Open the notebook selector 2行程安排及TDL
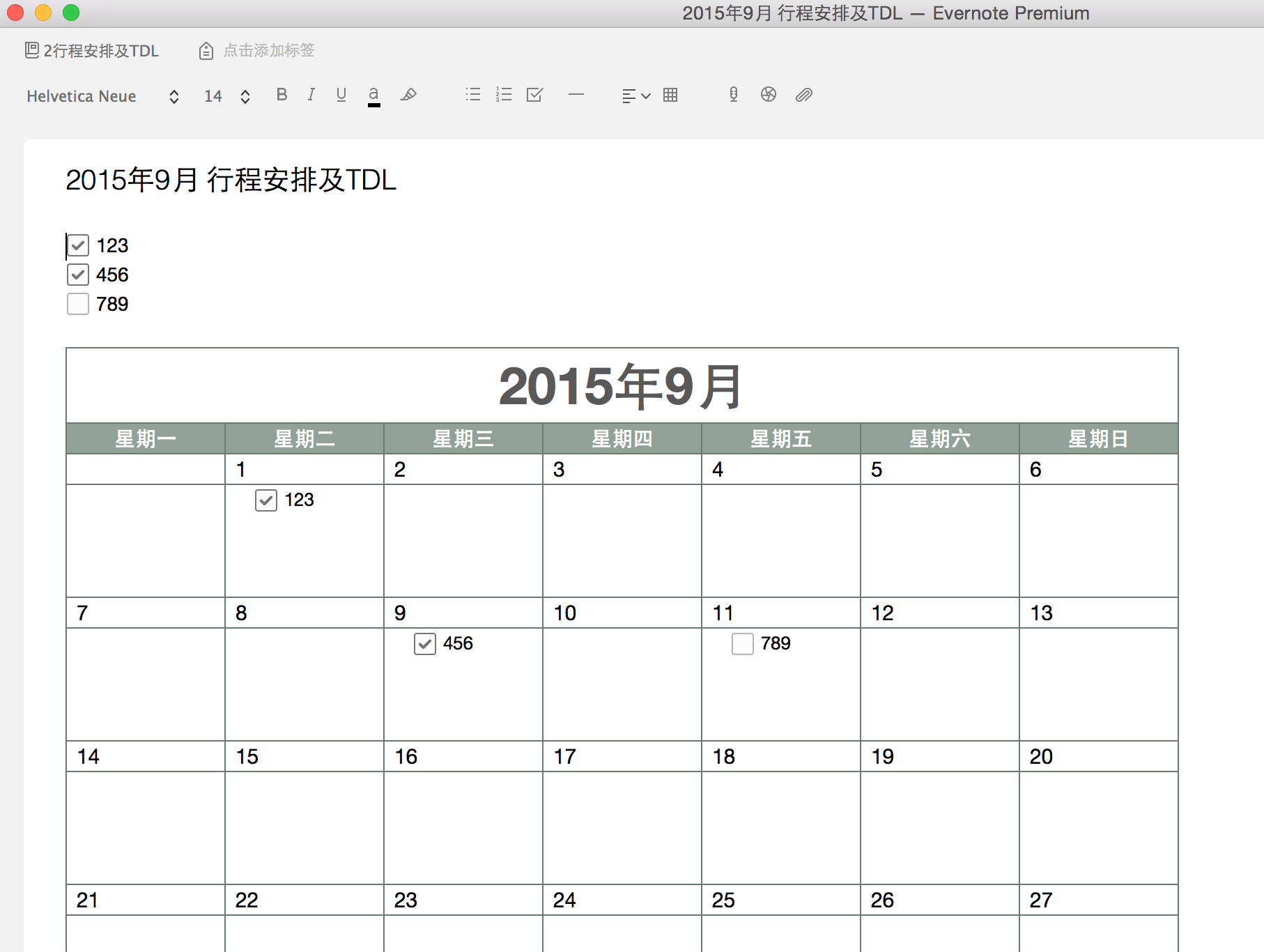 [92, 51]
